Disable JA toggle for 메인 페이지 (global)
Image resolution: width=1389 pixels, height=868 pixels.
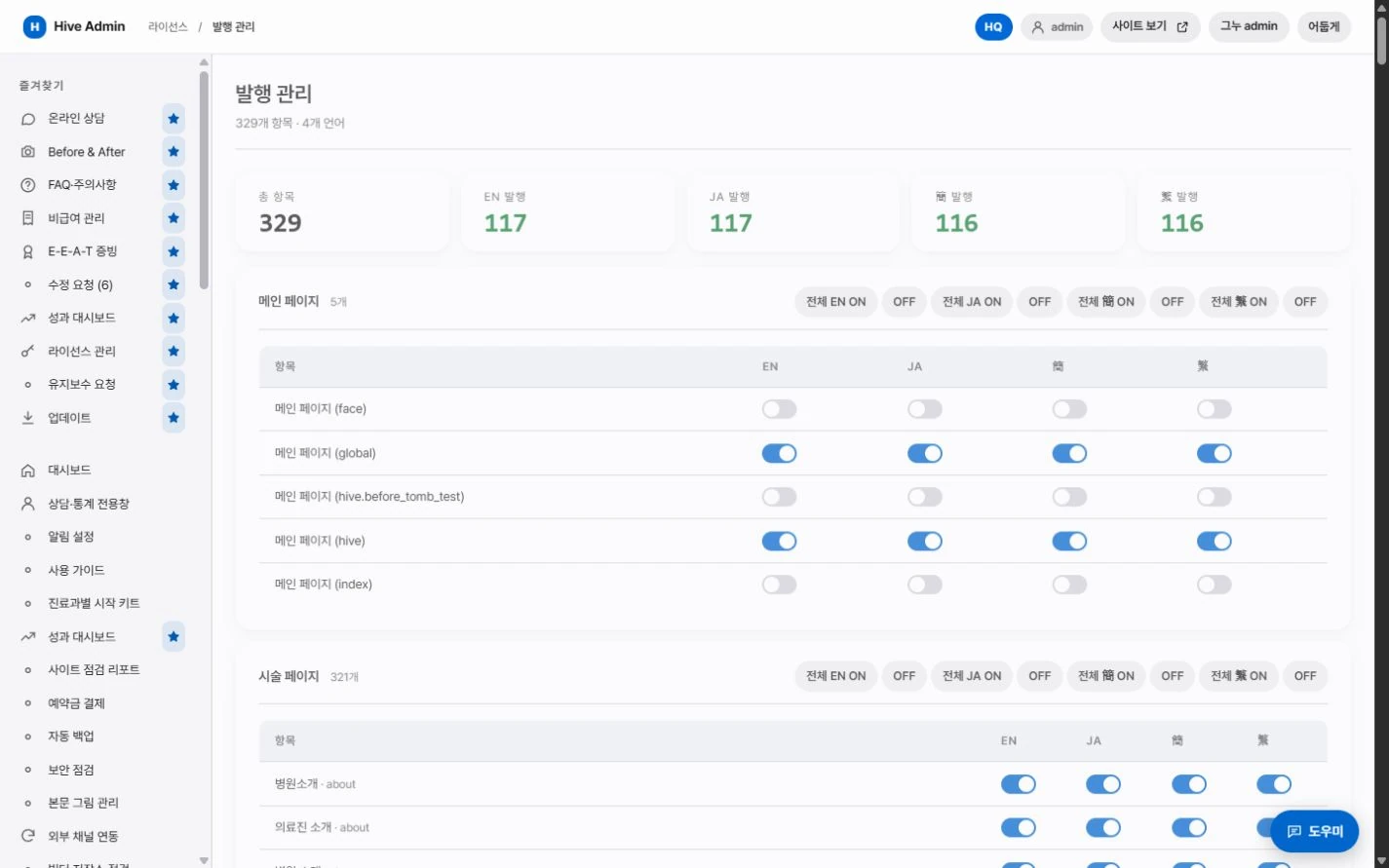click(924, 453)
